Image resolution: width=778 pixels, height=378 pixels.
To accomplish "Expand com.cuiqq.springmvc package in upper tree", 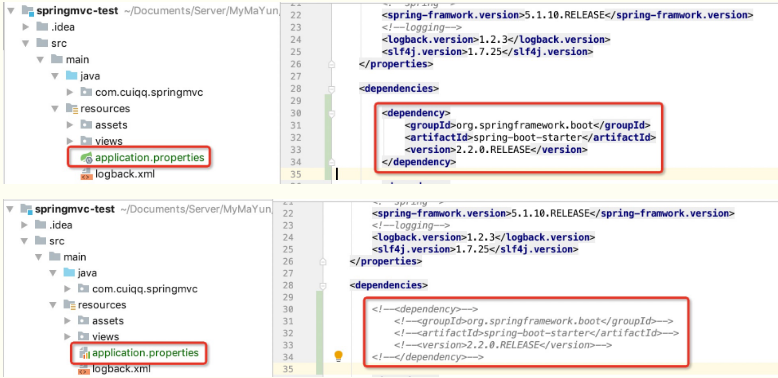I will coord(70,92).
